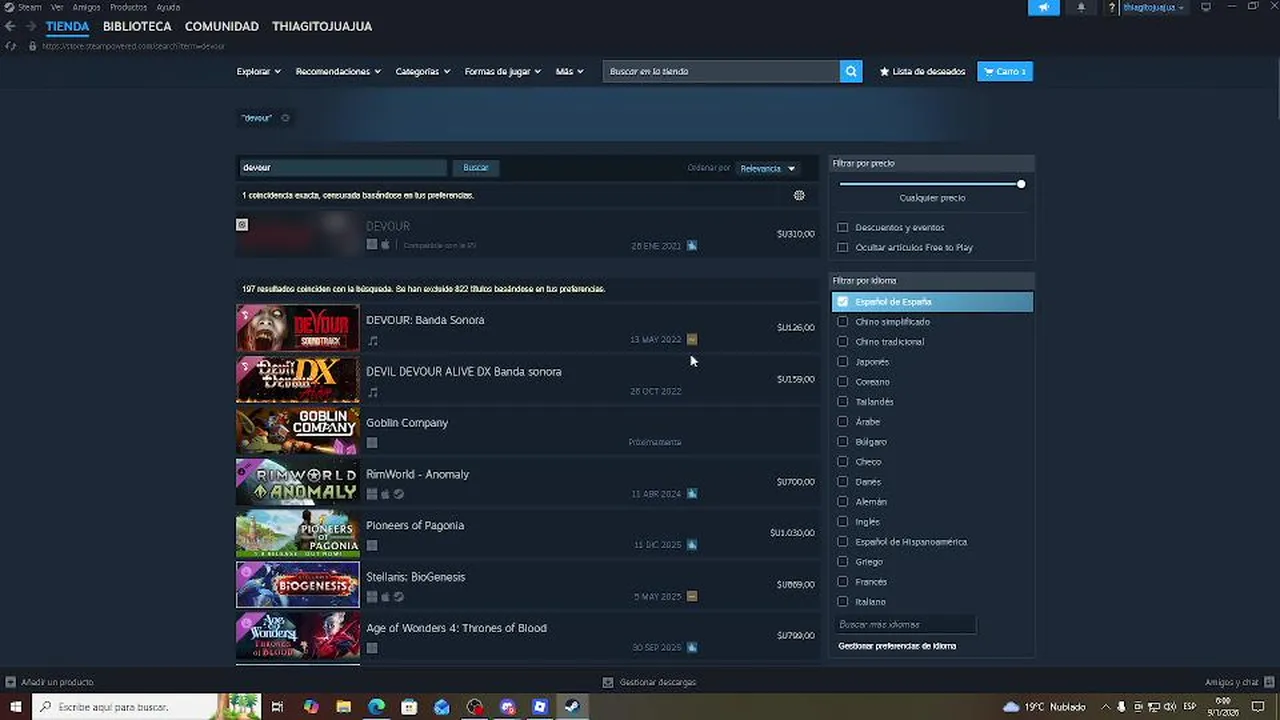Screen dimensions: 1280x720
Task: Click the Buscar en la tienda field
Action: (721, 71)
